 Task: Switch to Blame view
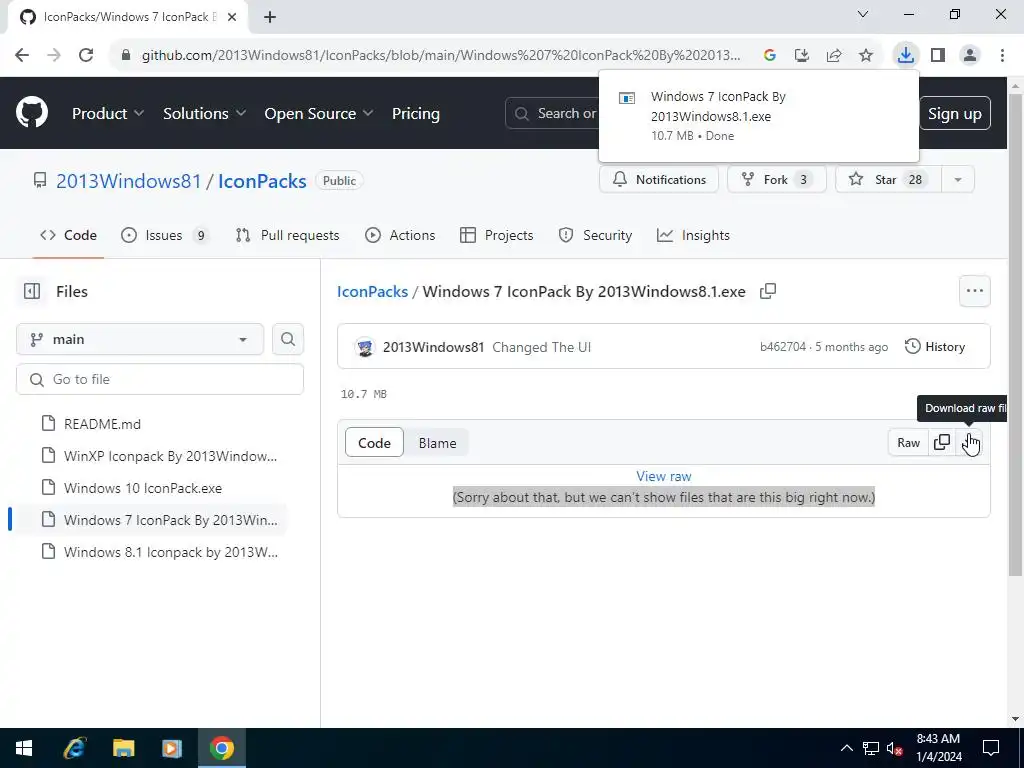click(438, 443)
